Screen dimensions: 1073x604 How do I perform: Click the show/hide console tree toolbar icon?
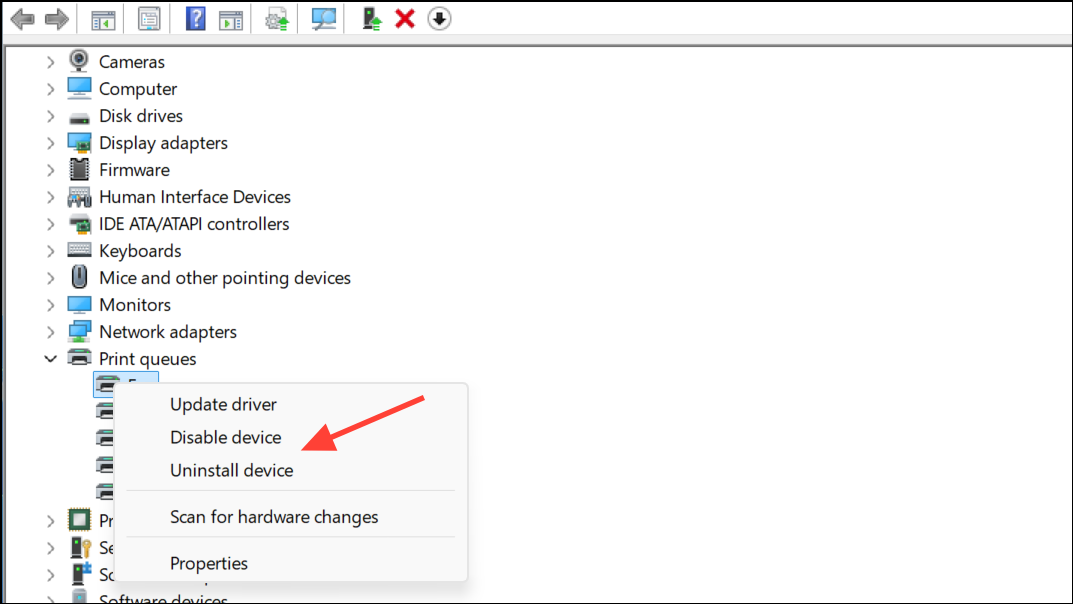click(x=102, y=18)
